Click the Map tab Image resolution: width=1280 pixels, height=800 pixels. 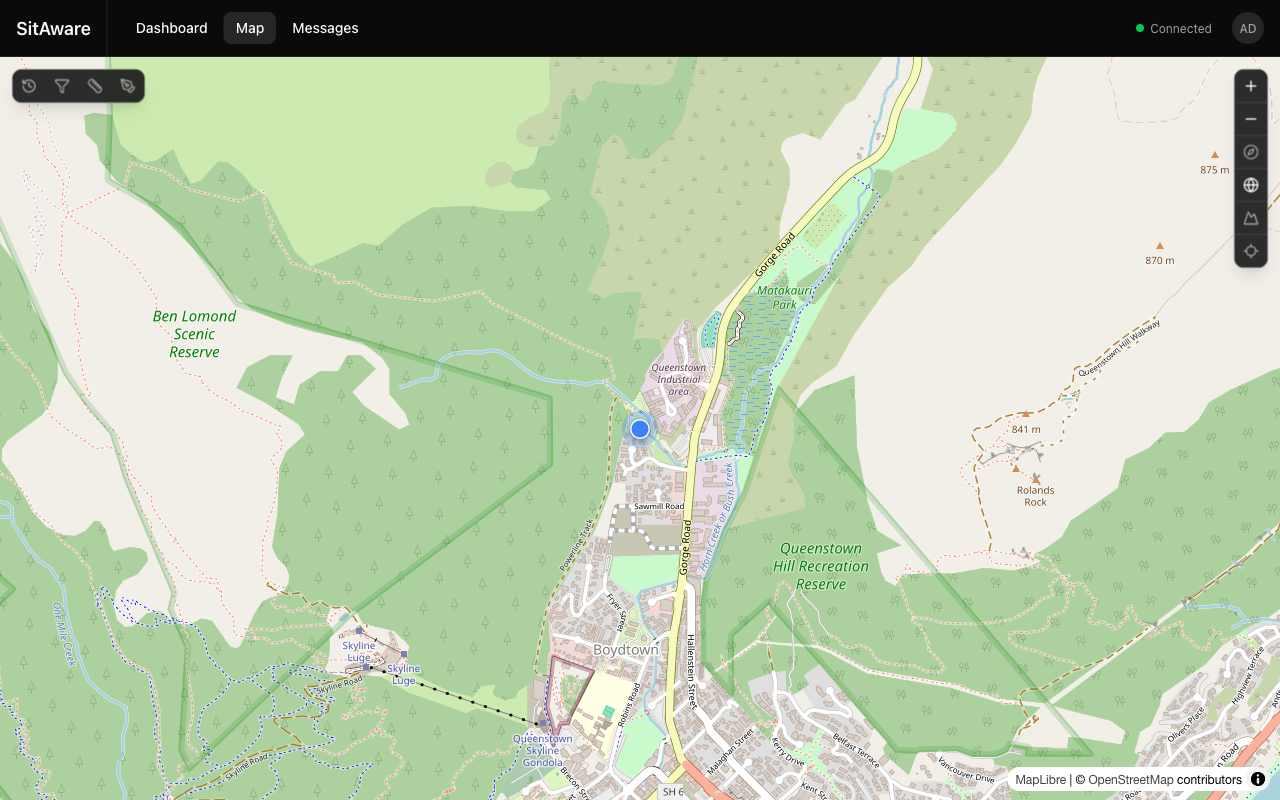pos(249,28)
